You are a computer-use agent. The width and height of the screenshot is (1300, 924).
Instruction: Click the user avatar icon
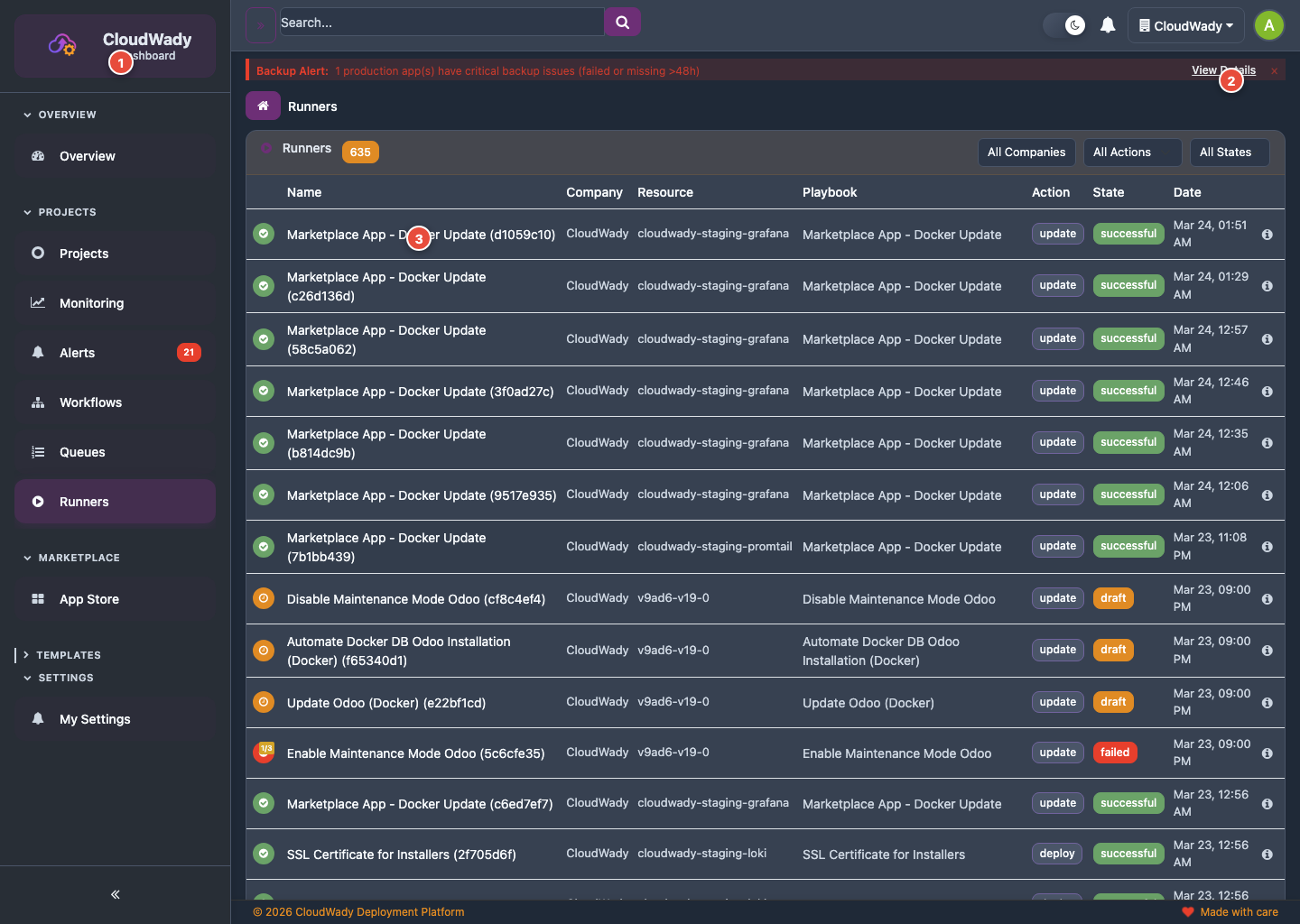(x=1268, y=25)
